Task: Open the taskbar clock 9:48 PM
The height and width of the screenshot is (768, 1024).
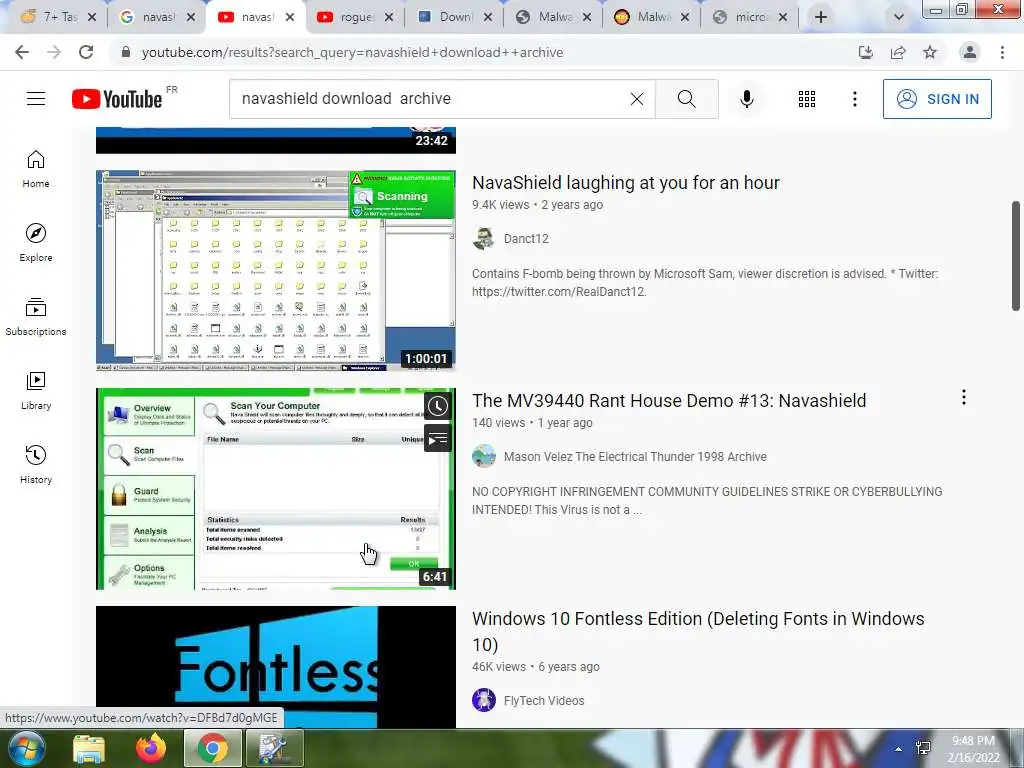Action: pyautogui.click(x=974, y=749)
